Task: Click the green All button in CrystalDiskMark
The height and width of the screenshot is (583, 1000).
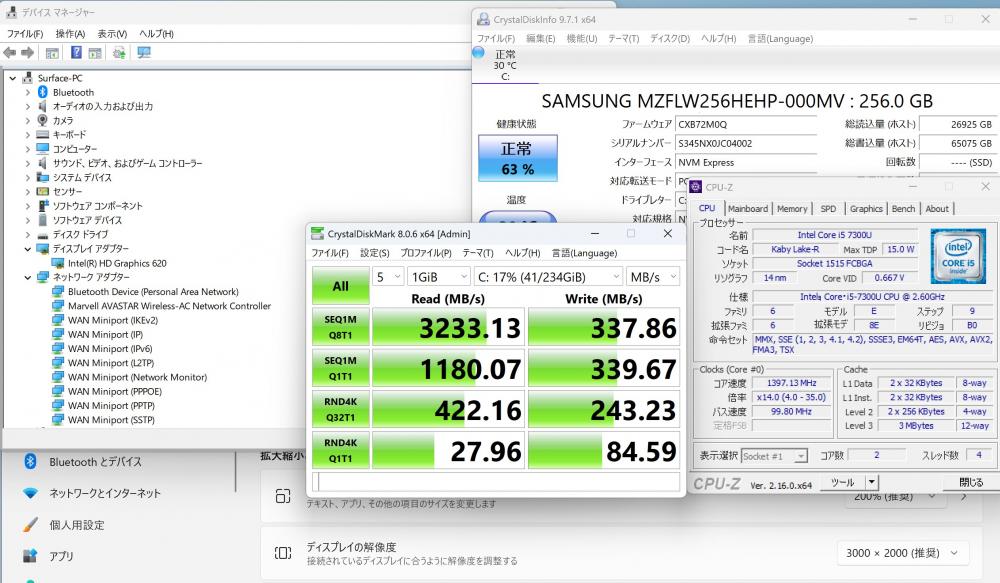Action: [341, 286]
